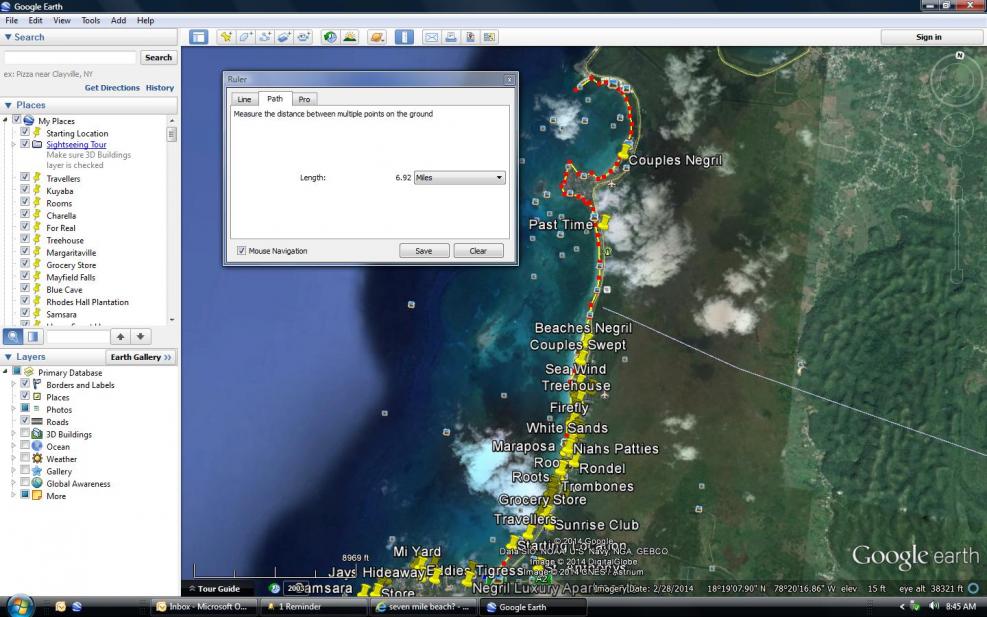
Task: Record a tour using the toolbar camera icon
Action: (303, 37)
